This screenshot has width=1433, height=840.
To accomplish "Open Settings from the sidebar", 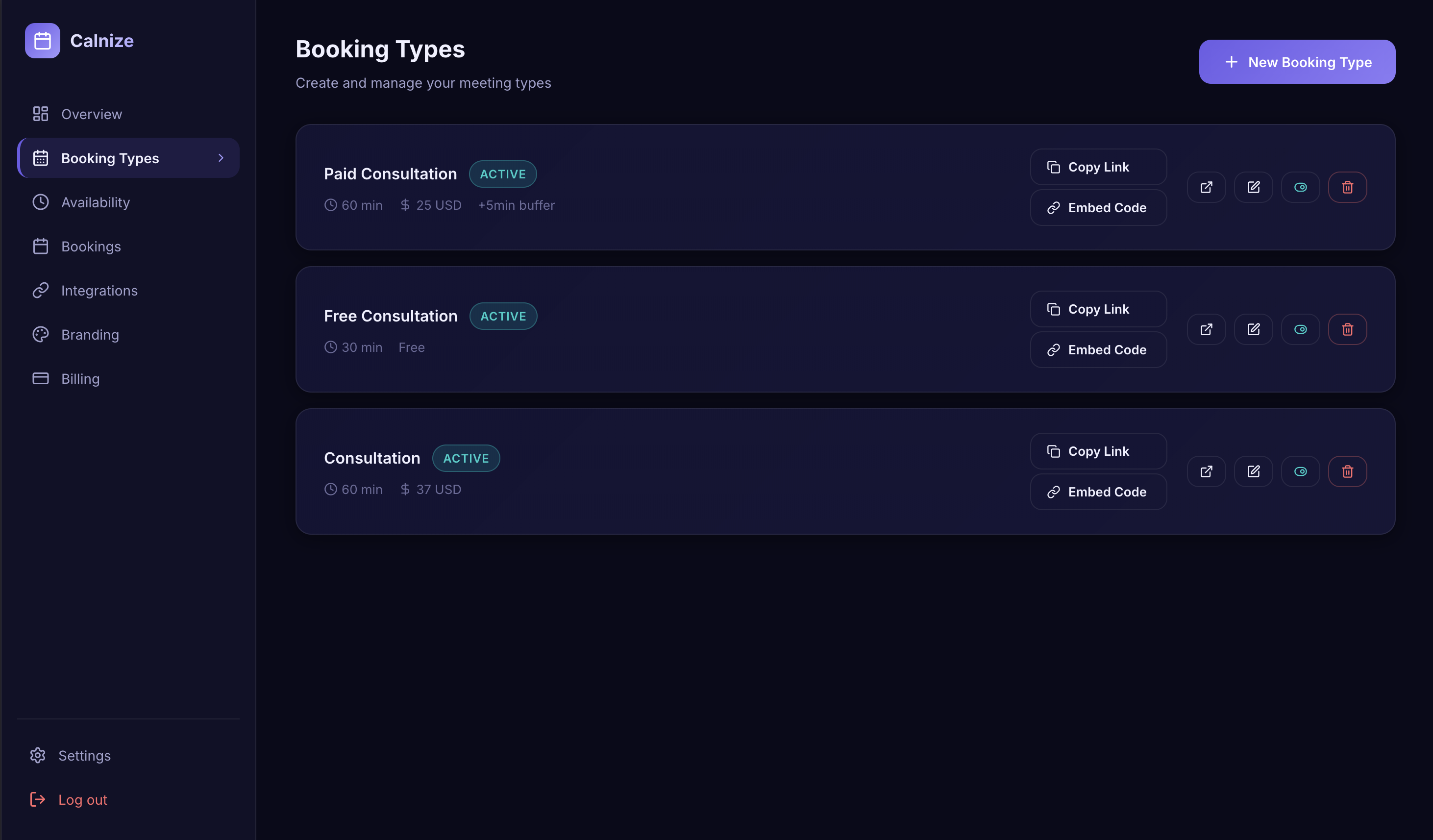I will (85, 755).
